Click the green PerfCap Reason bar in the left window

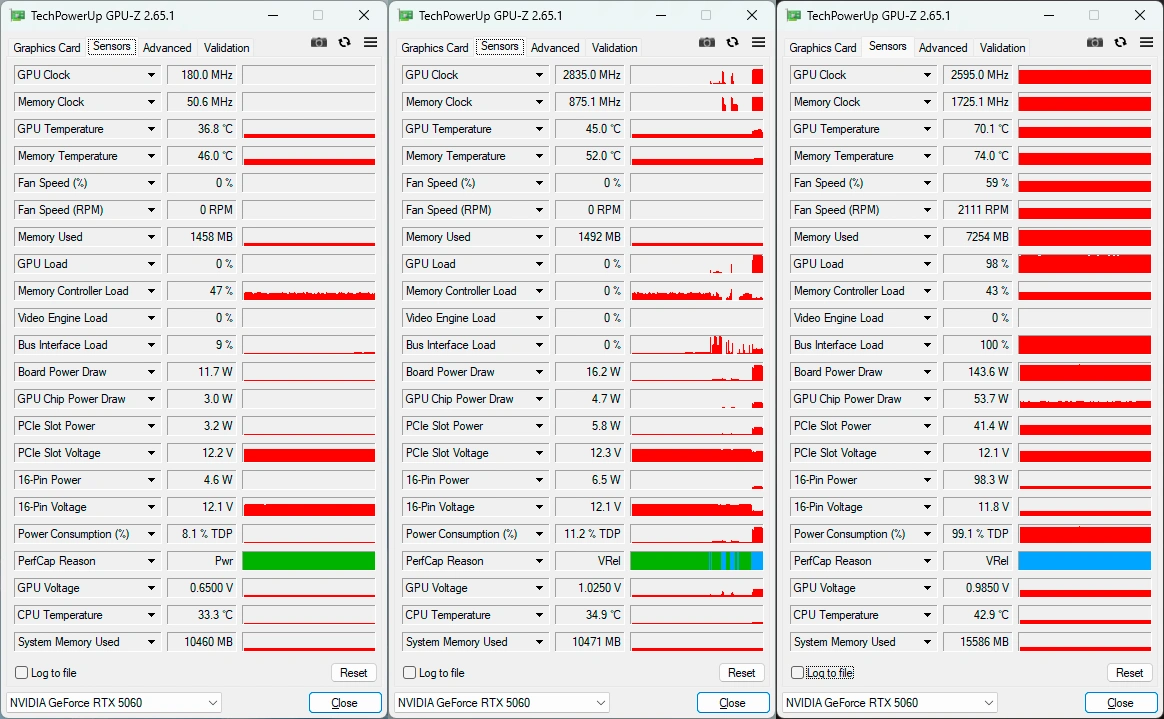coord(309,562)
